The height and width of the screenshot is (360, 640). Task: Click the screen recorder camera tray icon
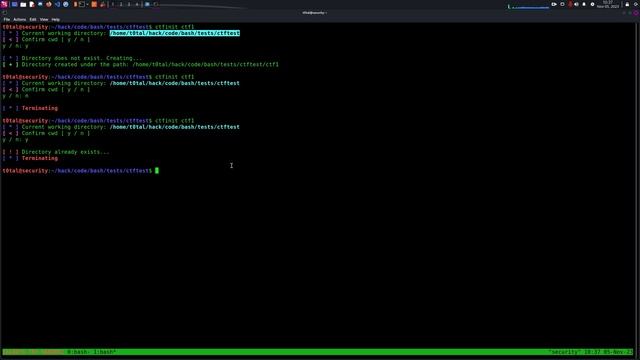pos(554,4)
